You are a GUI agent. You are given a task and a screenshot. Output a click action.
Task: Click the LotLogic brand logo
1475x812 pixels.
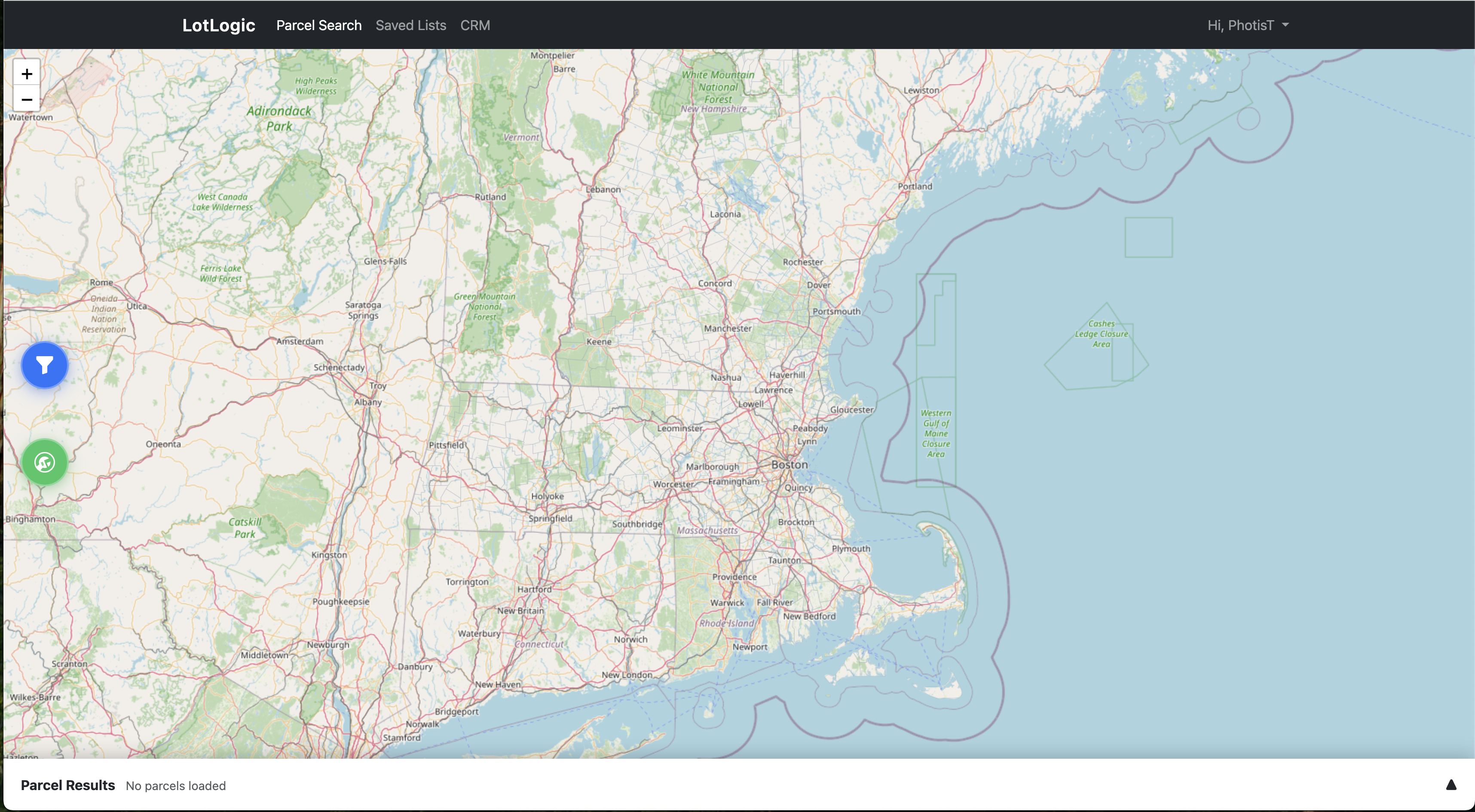(x=218, y=25)
